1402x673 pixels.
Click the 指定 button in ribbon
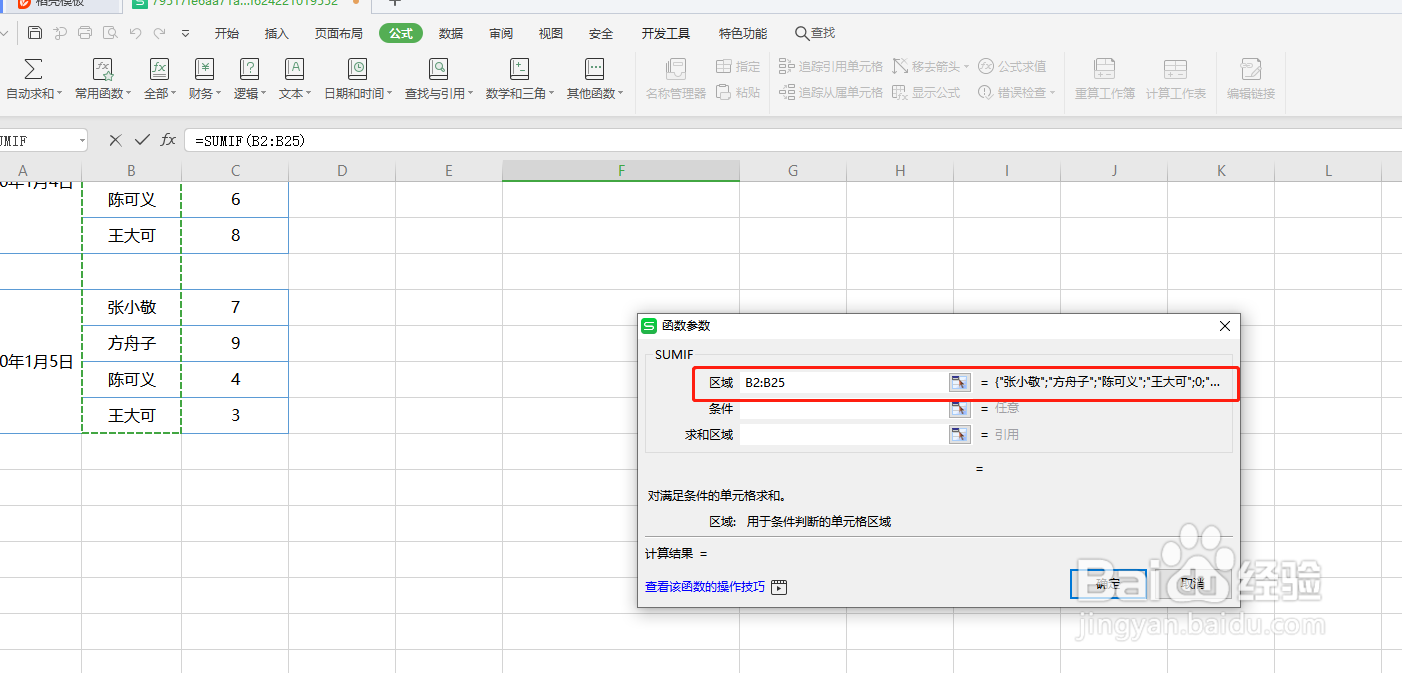click(738, 66)
